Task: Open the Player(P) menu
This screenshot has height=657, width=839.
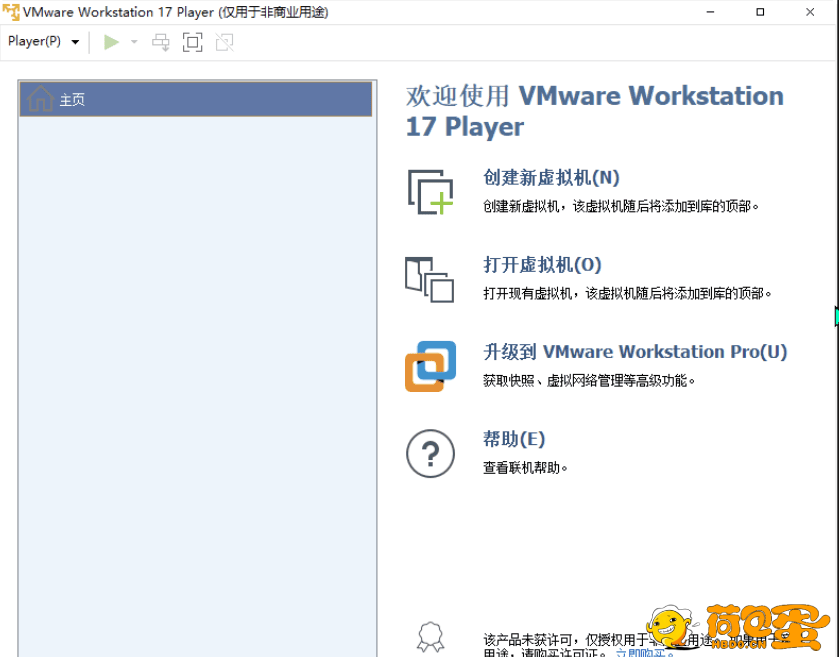Action: pyautogui.click(x=43, y=41)
